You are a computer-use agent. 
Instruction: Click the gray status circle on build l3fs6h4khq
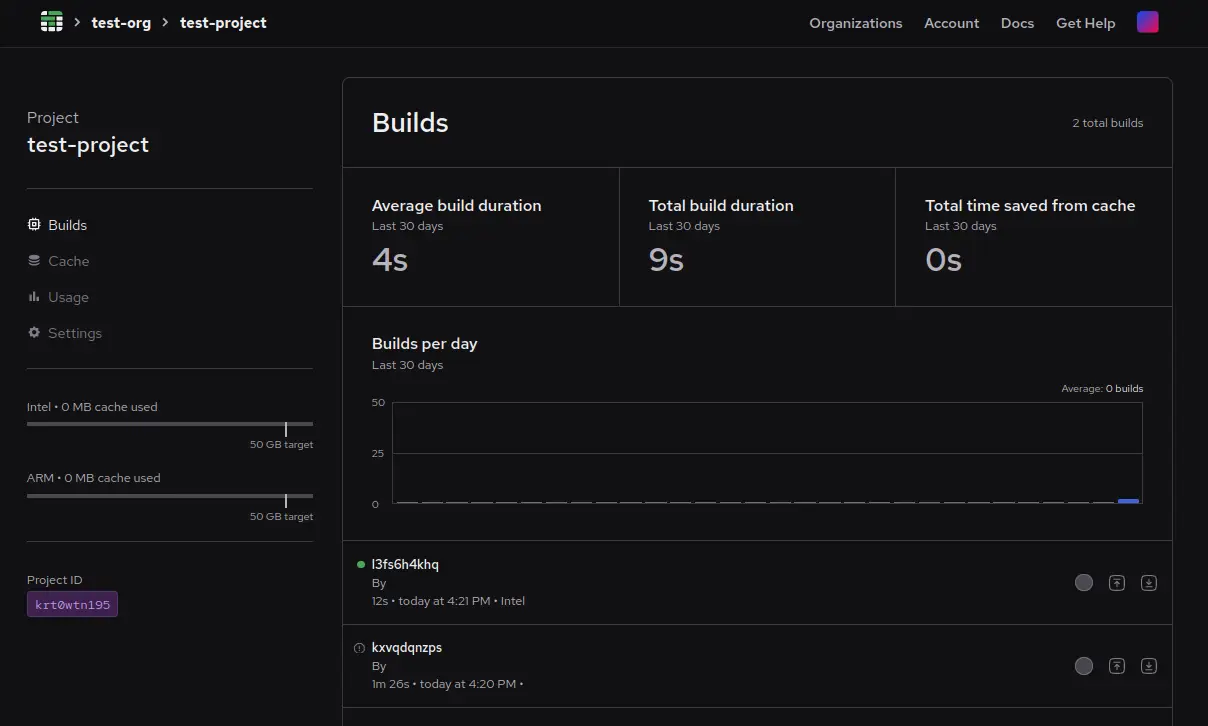(x=1083, y=582)
